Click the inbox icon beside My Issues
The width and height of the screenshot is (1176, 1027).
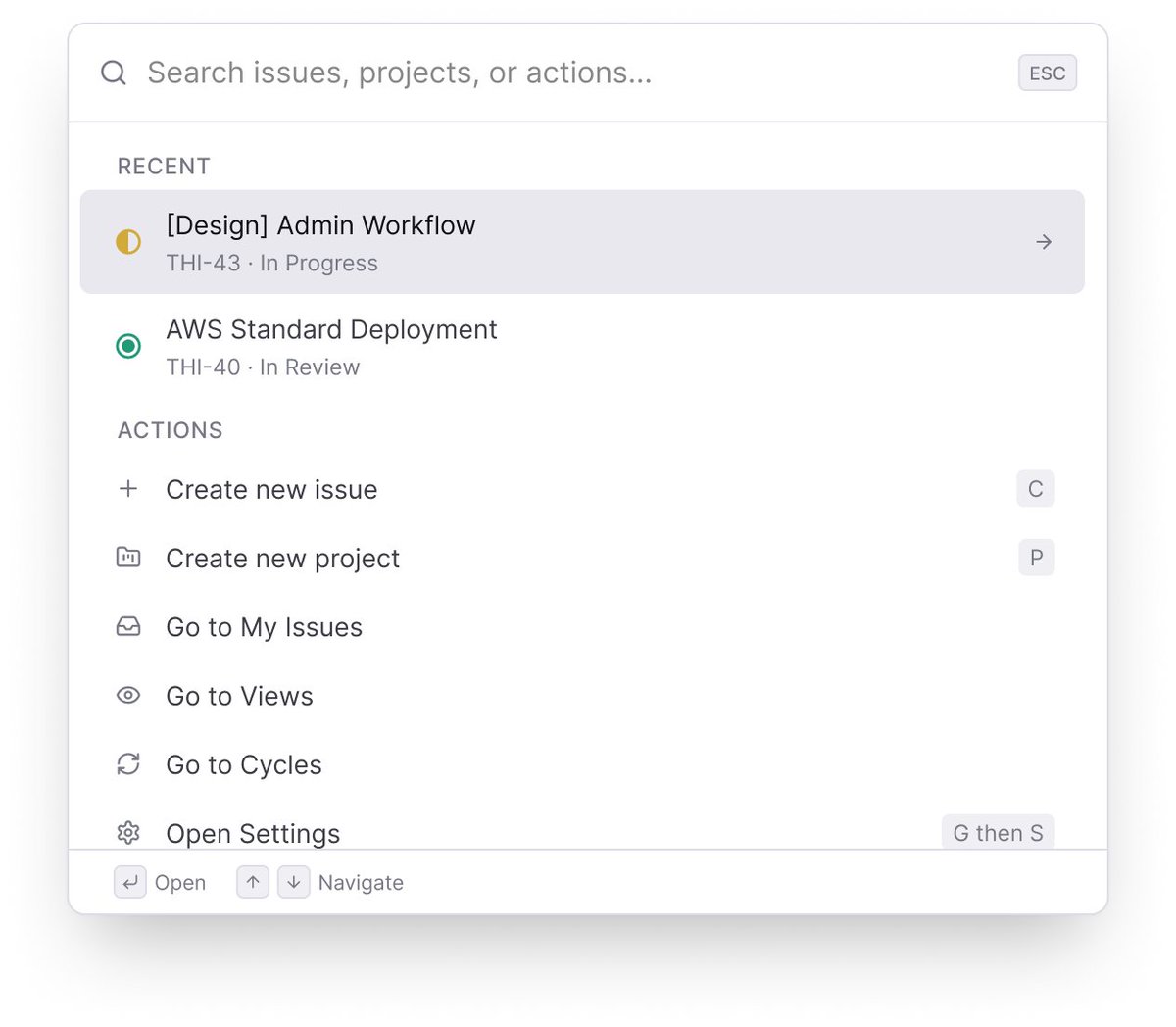(x=128, y=626)
